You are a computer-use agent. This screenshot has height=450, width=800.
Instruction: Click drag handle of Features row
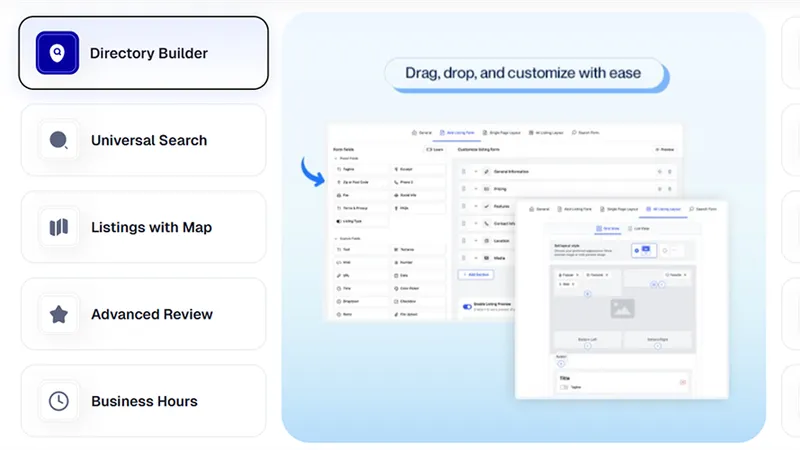click(464, 206)
